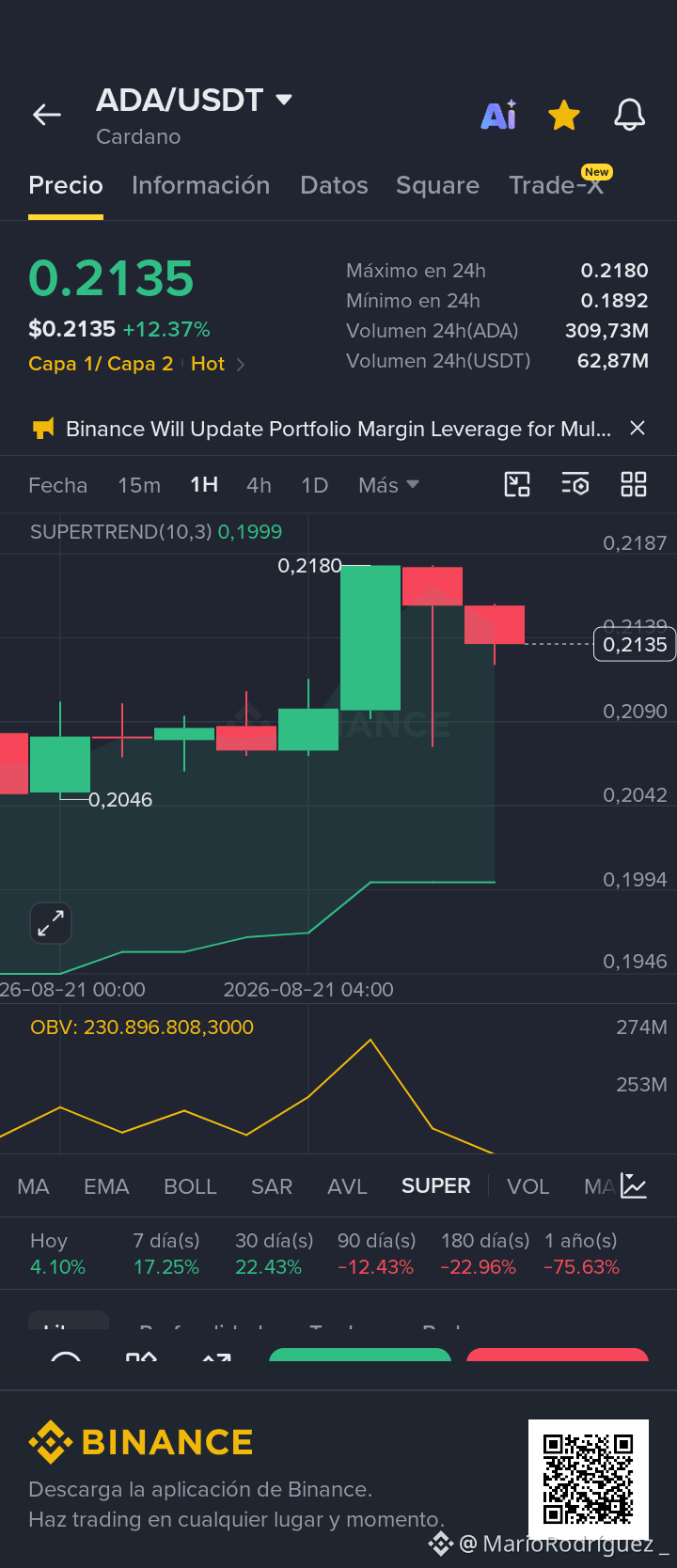Select the Volumen 24h(USDT) value 62,87M

click(x=612, y=361)
